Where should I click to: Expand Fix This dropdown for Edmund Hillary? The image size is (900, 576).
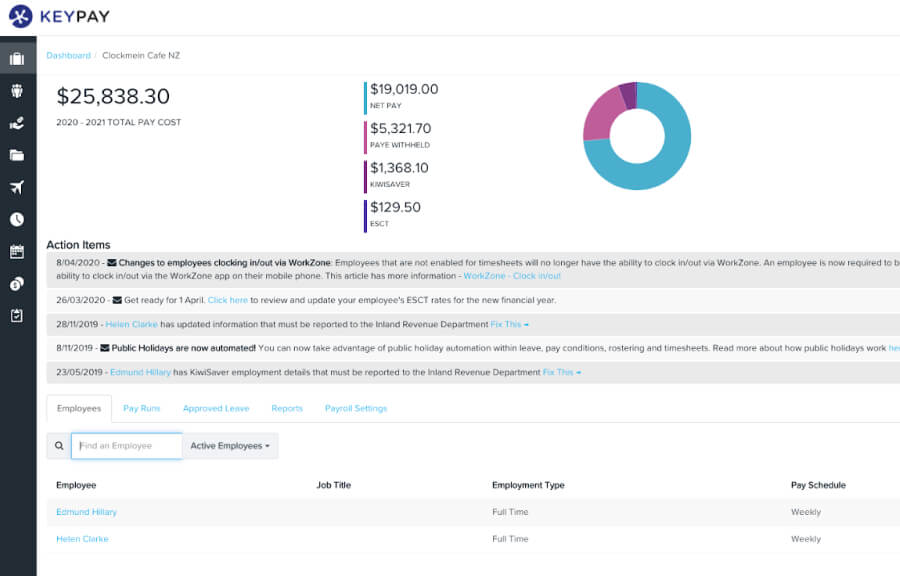[561, 372]
